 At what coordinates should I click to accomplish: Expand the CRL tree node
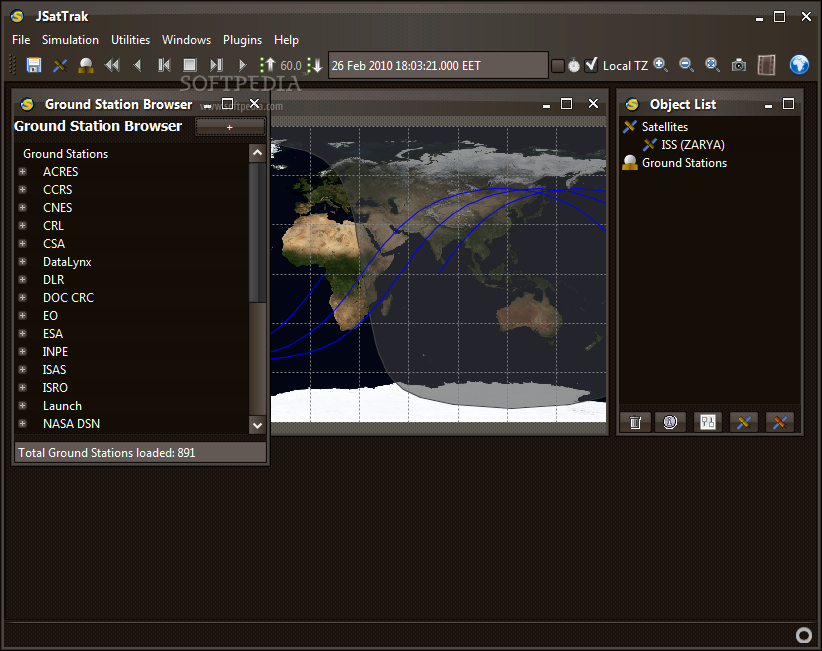coord(23,225)
